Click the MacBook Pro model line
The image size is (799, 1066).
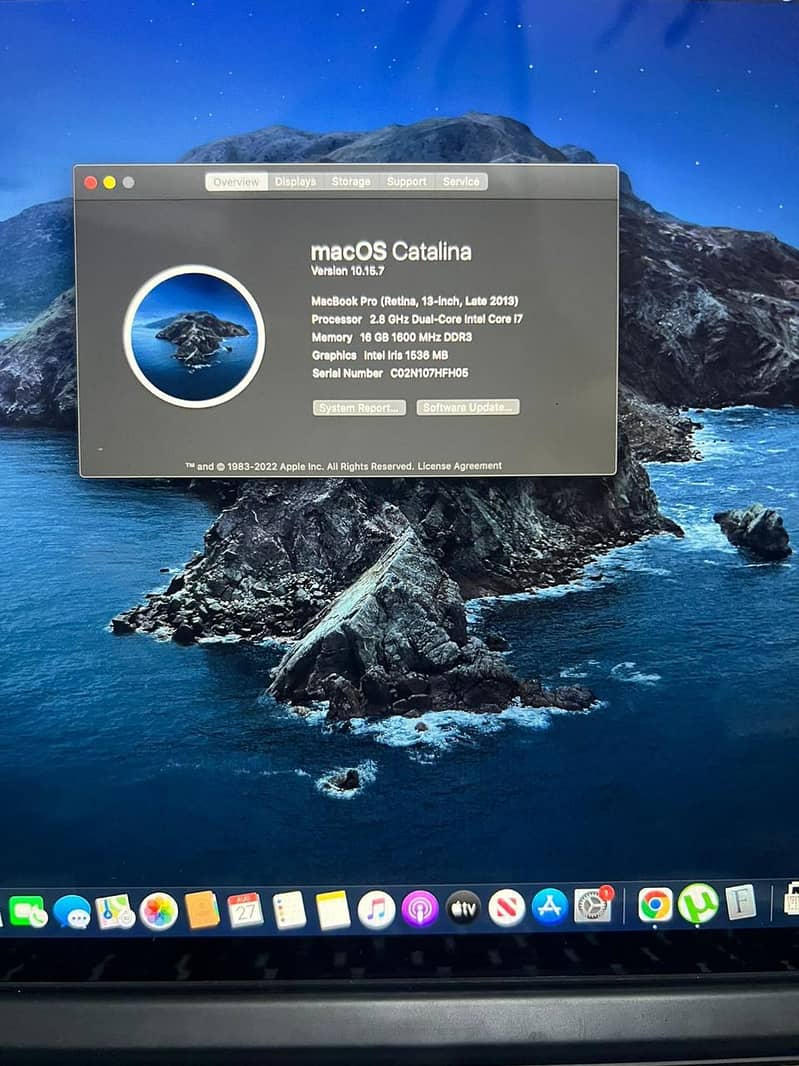414,301
